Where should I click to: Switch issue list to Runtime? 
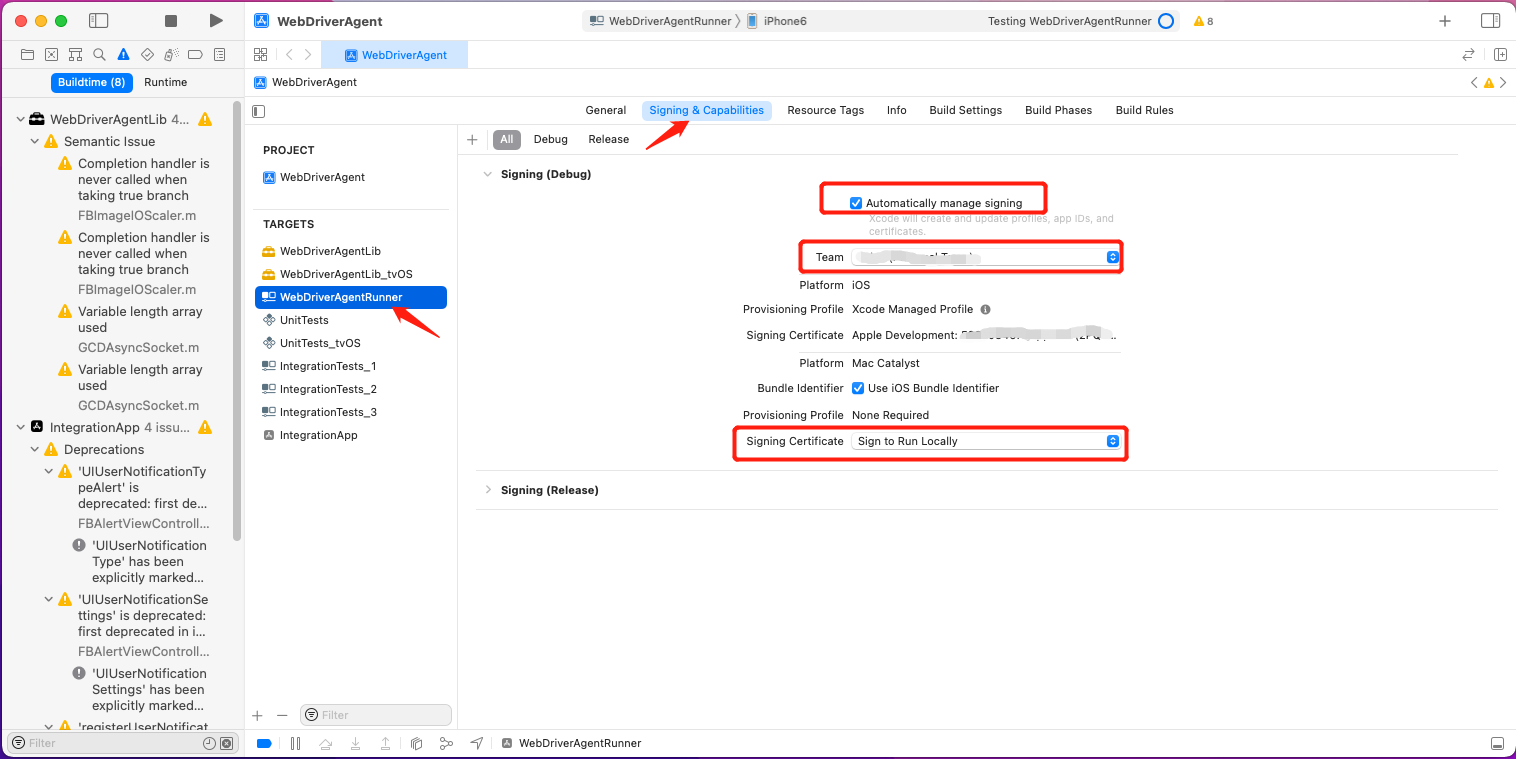pyautogui.click(x=165, y=82)
